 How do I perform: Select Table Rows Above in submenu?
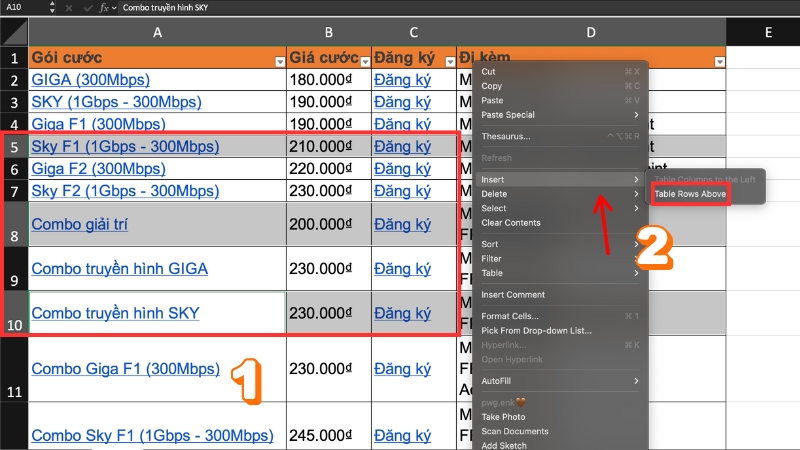click(690, 194)
